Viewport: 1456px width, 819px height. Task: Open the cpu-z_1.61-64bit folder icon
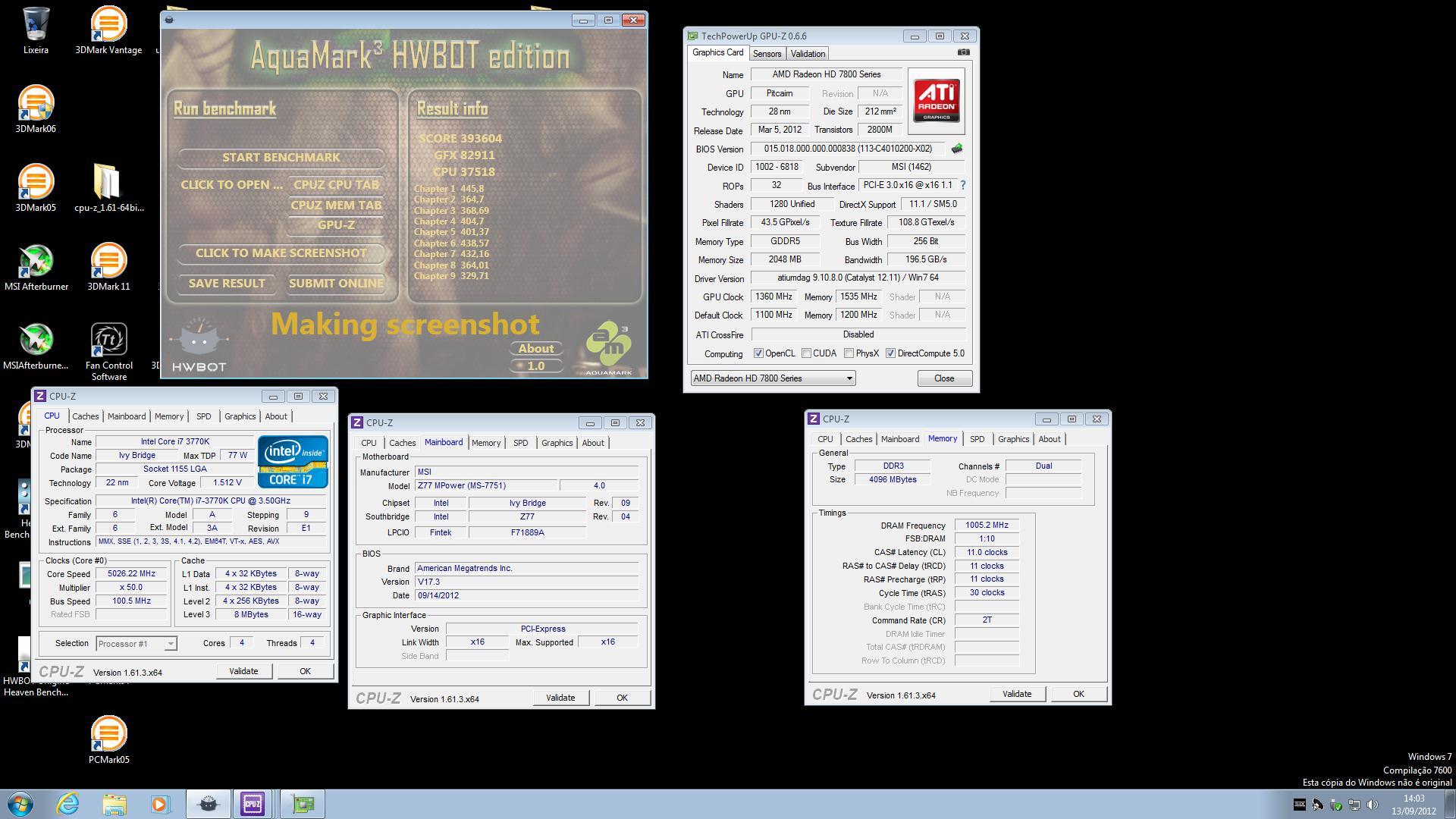pyautogui.click(x=108, y=188)
